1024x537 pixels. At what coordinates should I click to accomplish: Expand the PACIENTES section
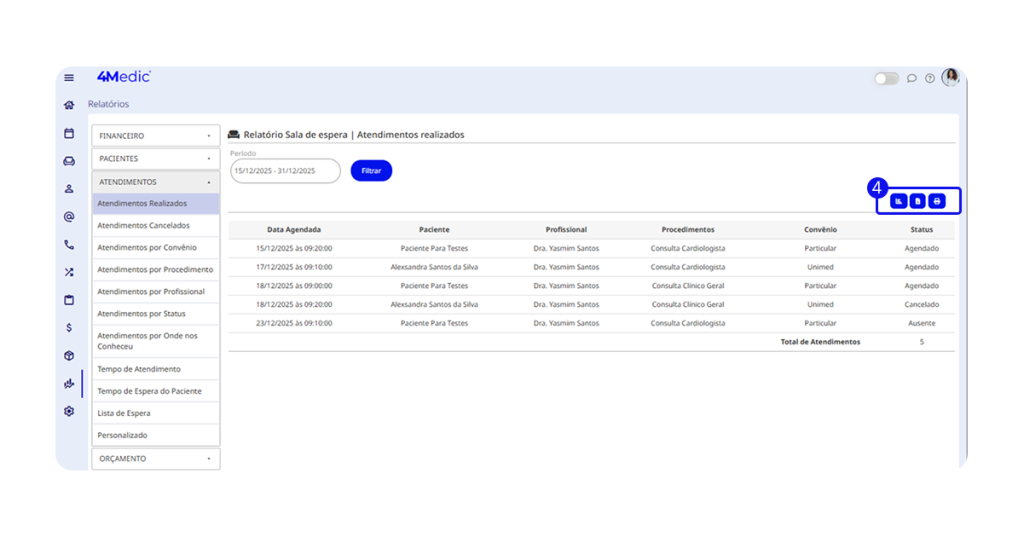click(x=155, y=159)
